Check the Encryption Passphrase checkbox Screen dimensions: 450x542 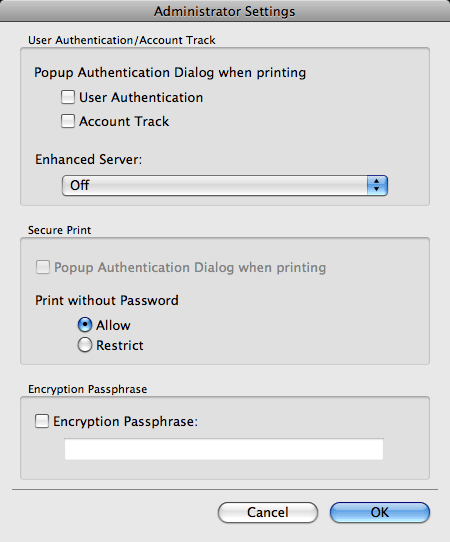click(x=42, y=421)
